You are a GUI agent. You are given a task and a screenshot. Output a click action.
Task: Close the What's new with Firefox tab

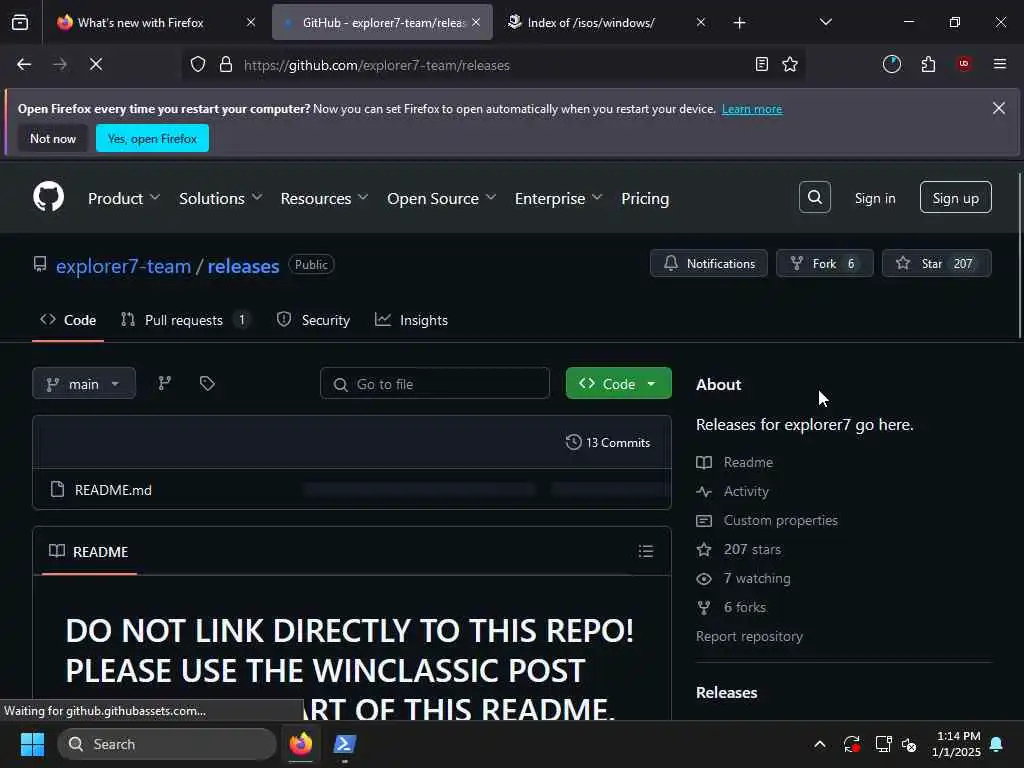click(x=251, y=22)
